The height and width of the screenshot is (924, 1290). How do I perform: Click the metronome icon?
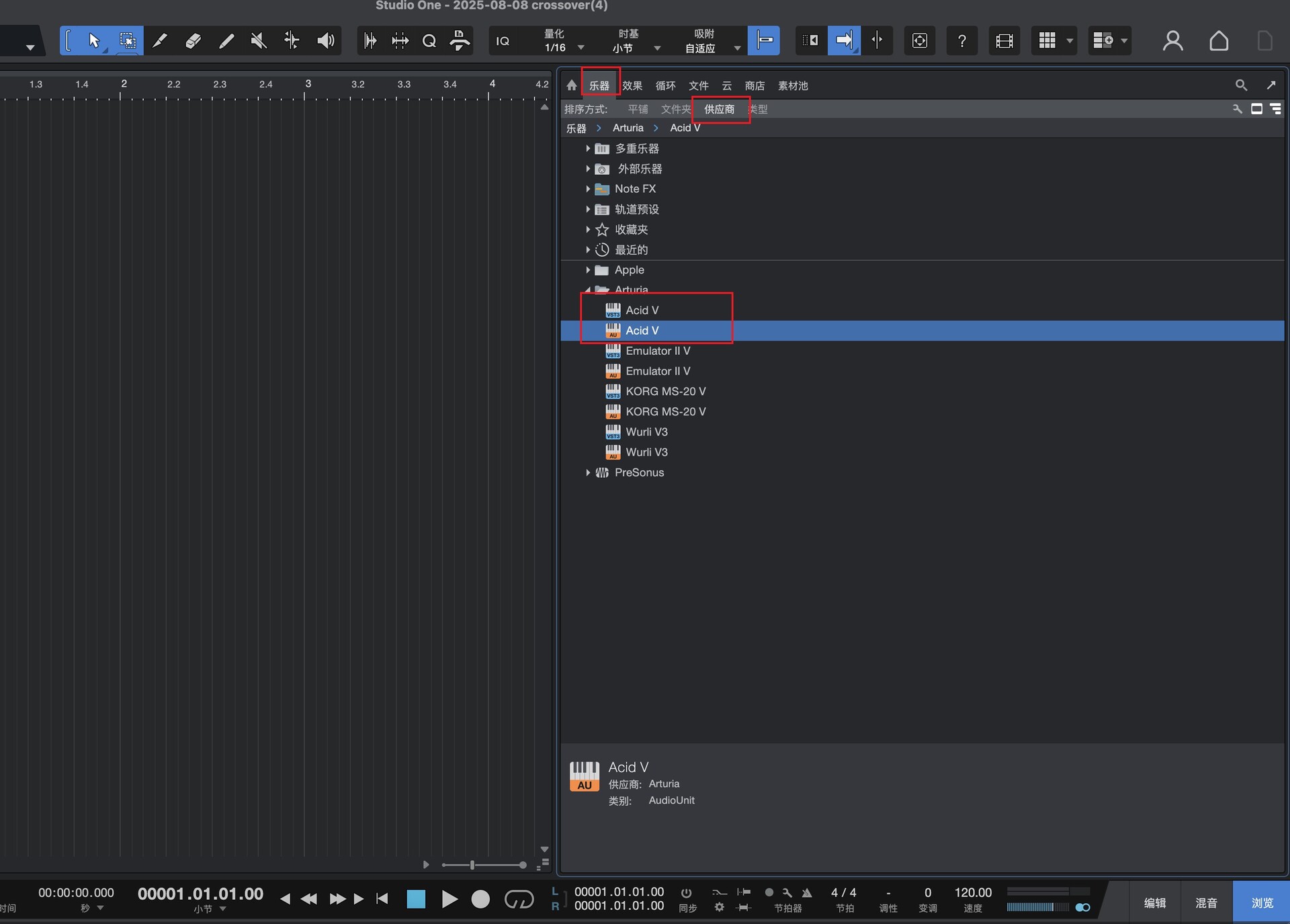tap(806, 893)
